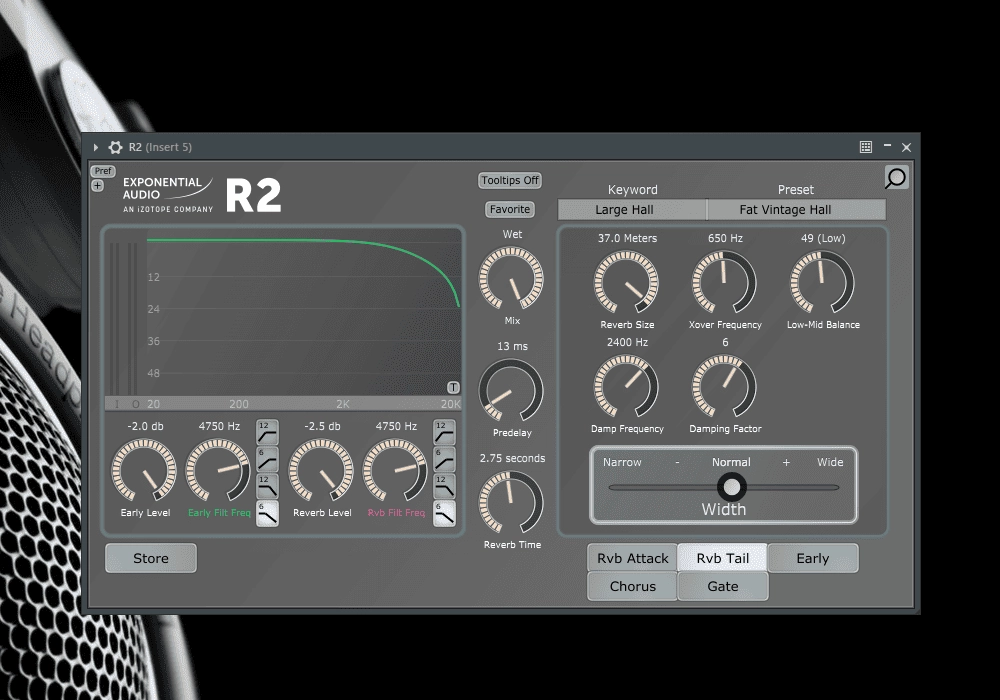Viewport: 1000px width, 700px height.
Task: Click the 13 ms predelay value
Action: click(512, 346)
